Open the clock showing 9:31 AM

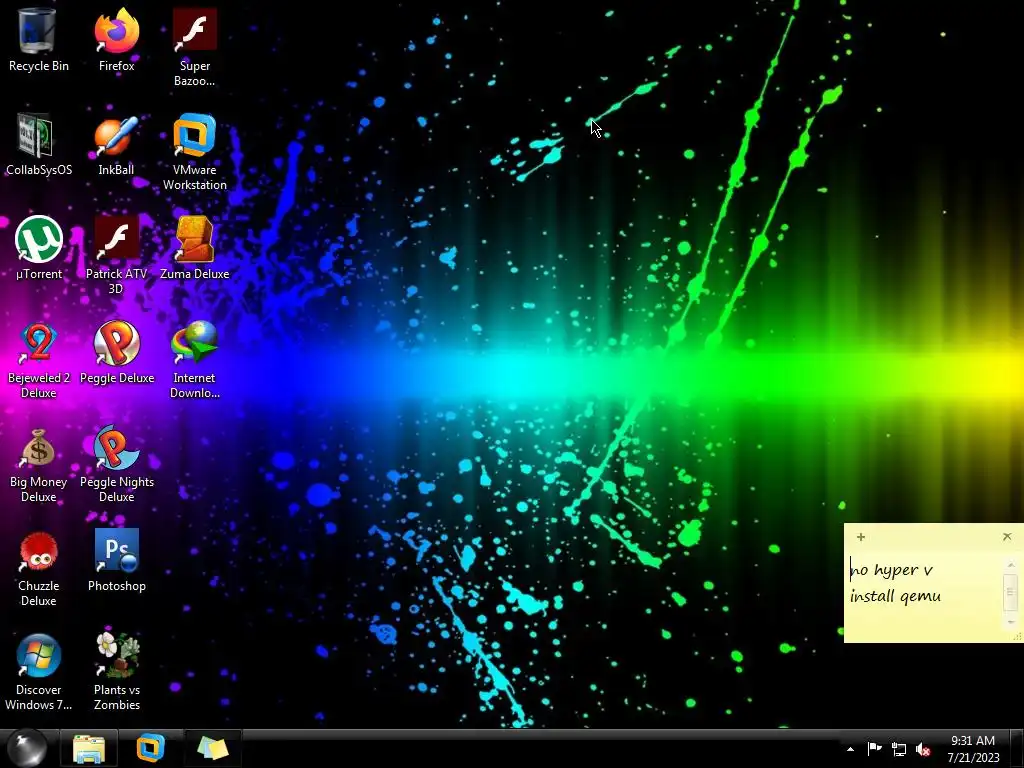973,749
